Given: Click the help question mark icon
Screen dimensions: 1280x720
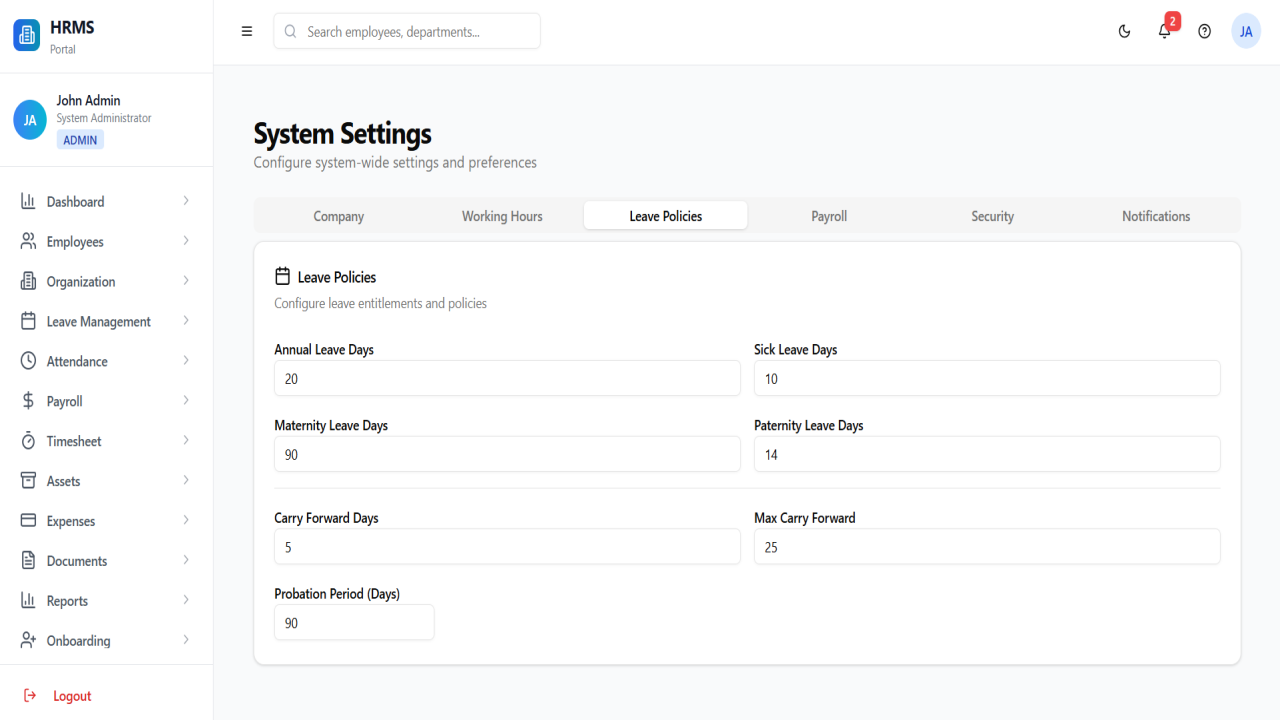Looking at the screenshot, I should [1205, 32].
